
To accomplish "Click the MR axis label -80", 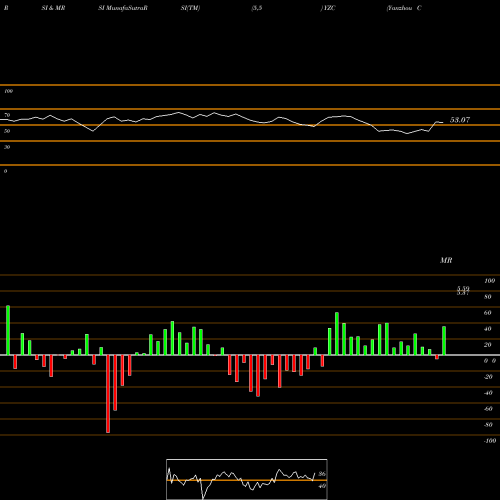I will pyautogui.click(x=488, y=425).
